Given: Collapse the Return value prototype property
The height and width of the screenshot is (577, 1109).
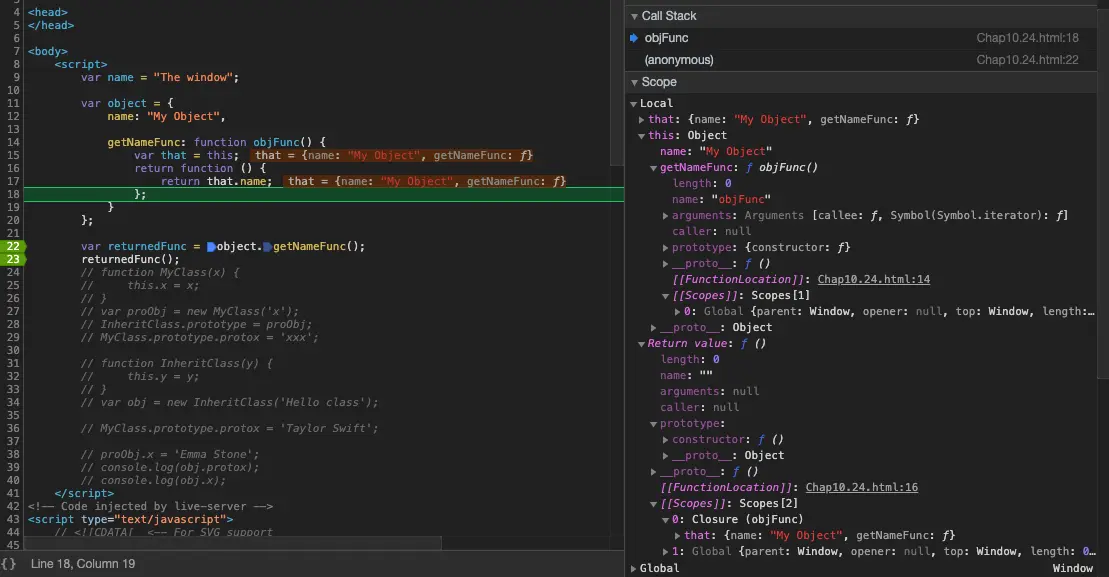Looking at the screenshot, I should coord(654,424).
